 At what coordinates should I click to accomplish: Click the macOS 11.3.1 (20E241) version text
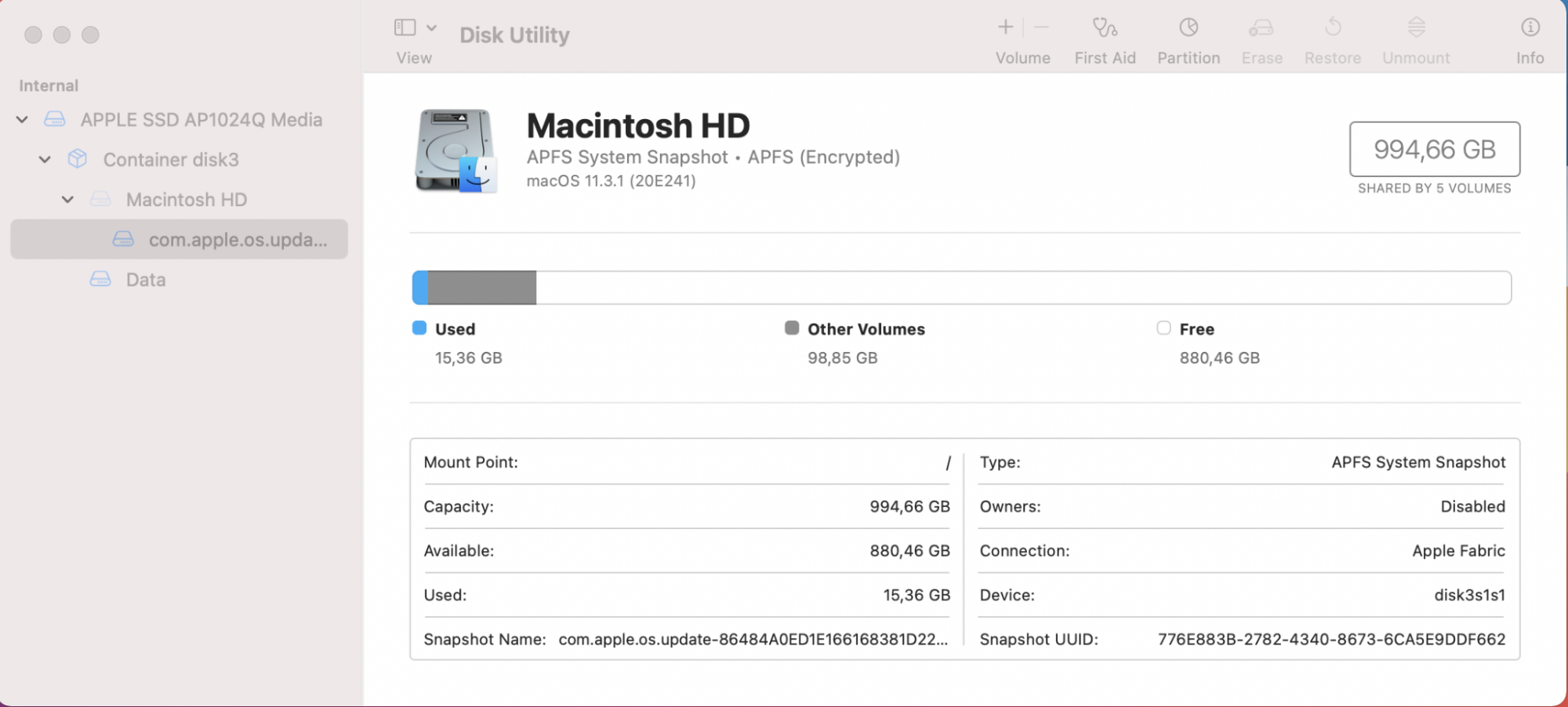tap(611, 181)
